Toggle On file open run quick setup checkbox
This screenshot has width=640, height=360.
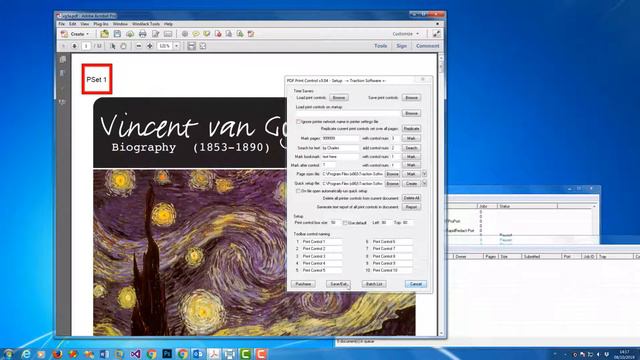pyautogui.click(x=298, y=191)
